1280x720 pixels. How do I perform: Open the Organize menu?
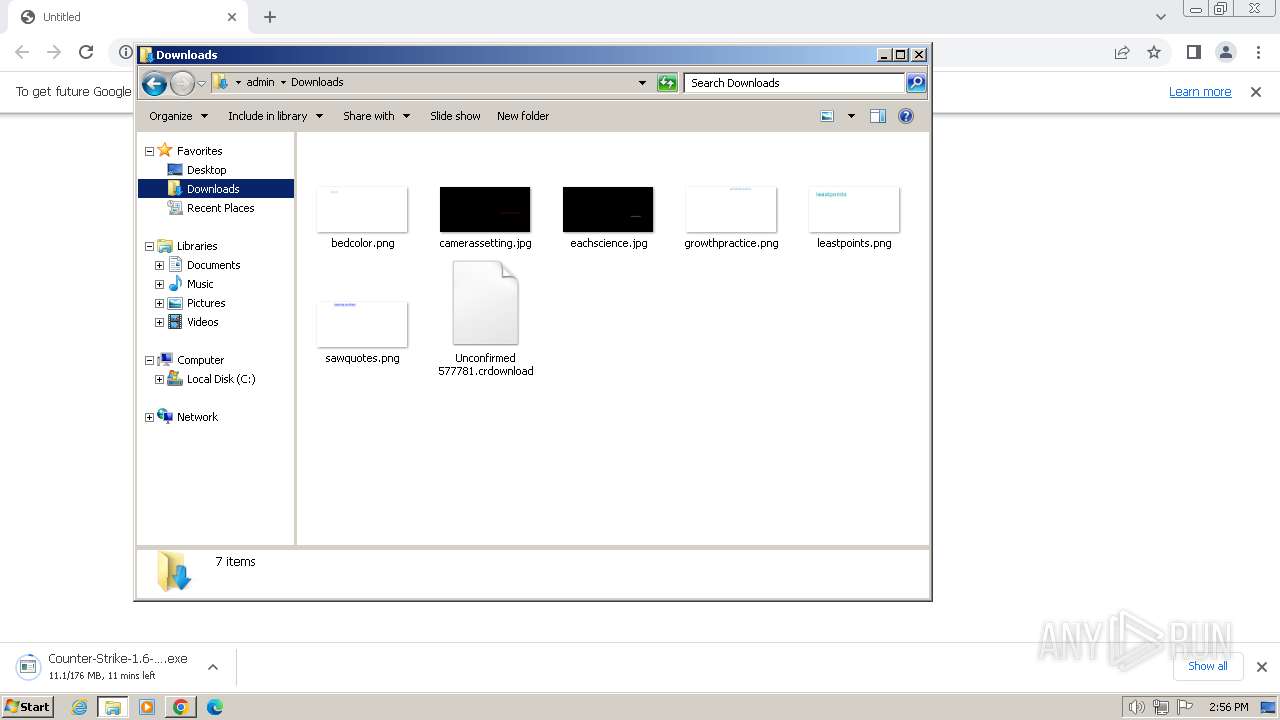[x=178, y=116]
